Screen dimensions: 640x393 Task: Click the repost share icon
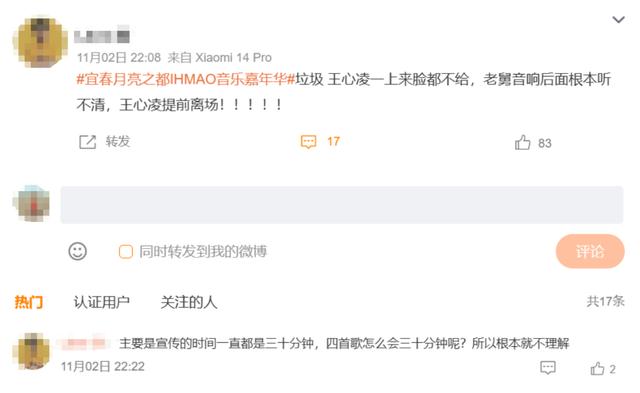point(87,142)
